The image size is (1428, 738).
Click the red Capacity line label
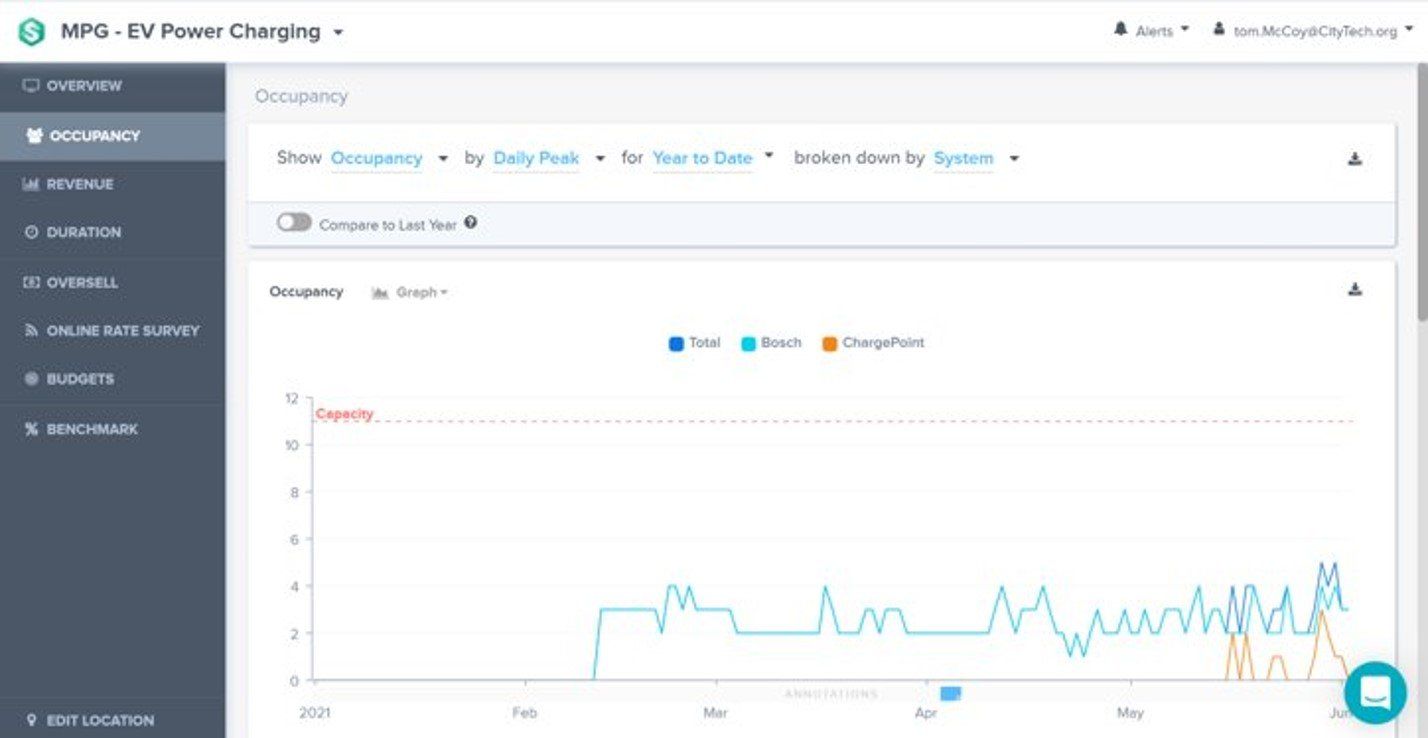(344, 414)
